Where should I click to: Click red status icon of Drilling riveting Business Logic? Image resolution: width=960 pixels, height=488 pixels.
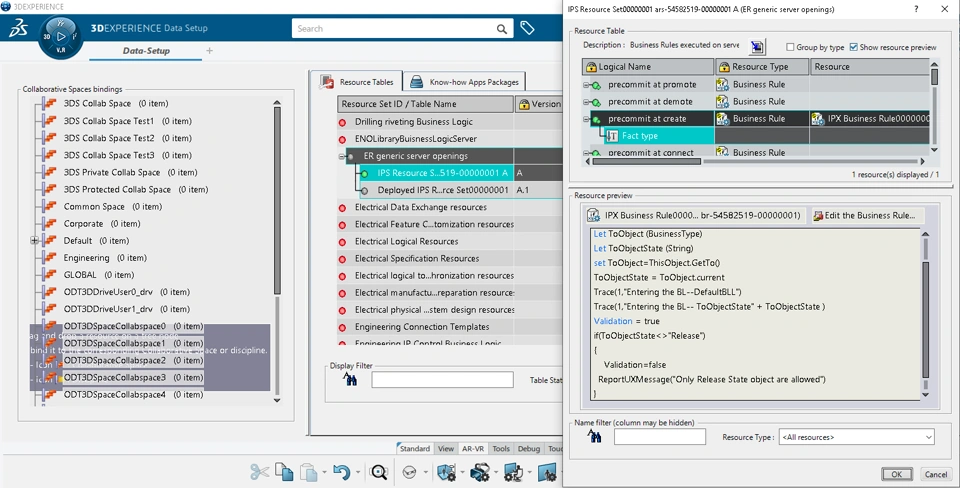pos(342,122)
